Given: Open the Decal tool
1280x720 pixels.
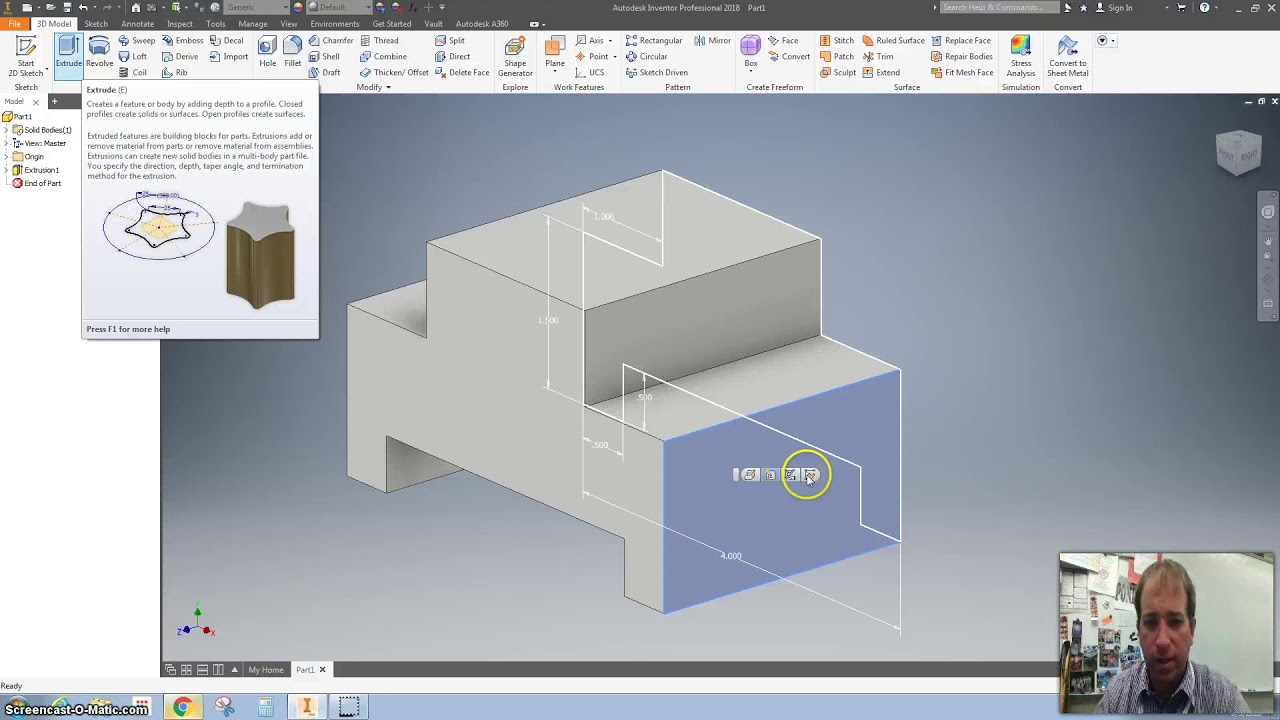Looking at the screenshot, I should pyautogui.click(x=227, y=41).
